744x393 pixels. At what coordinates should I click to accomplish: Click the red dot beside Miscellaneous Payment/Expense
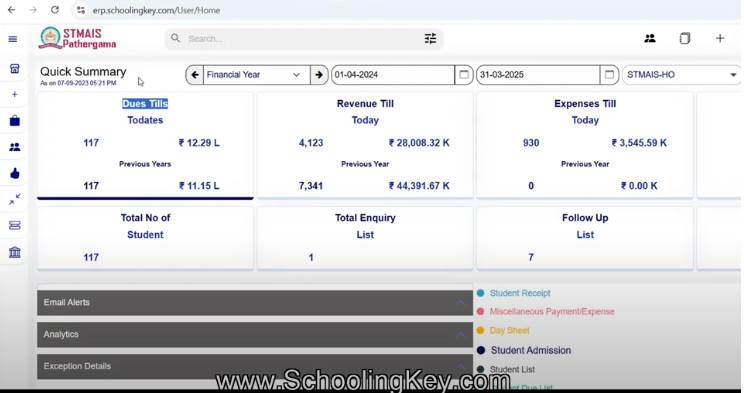(x=480, y=311)
